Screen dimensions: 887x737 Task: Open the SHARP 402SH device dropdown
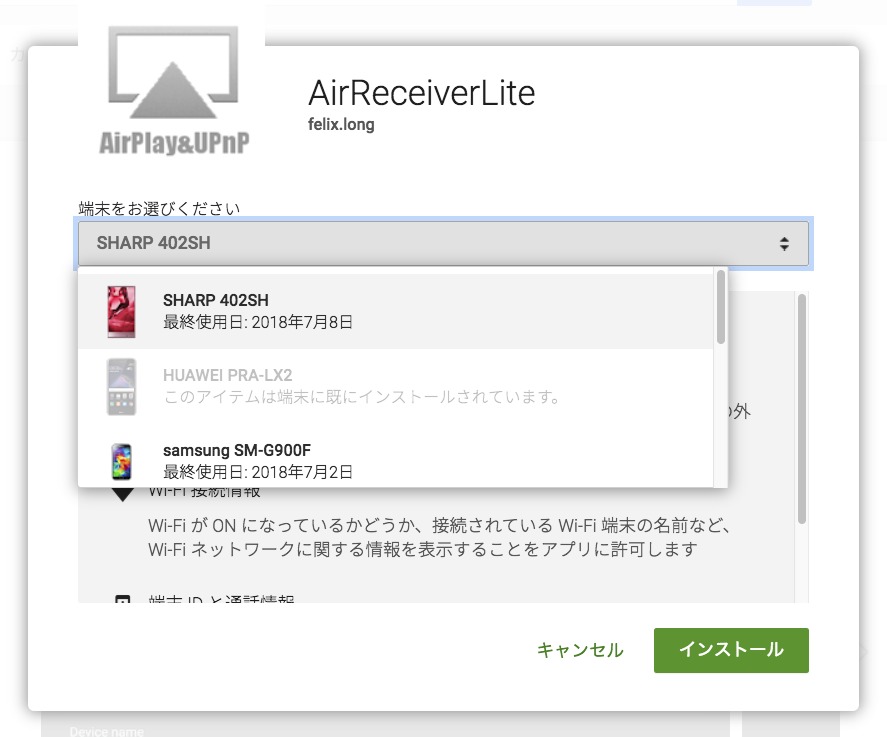tap(444, 243)
